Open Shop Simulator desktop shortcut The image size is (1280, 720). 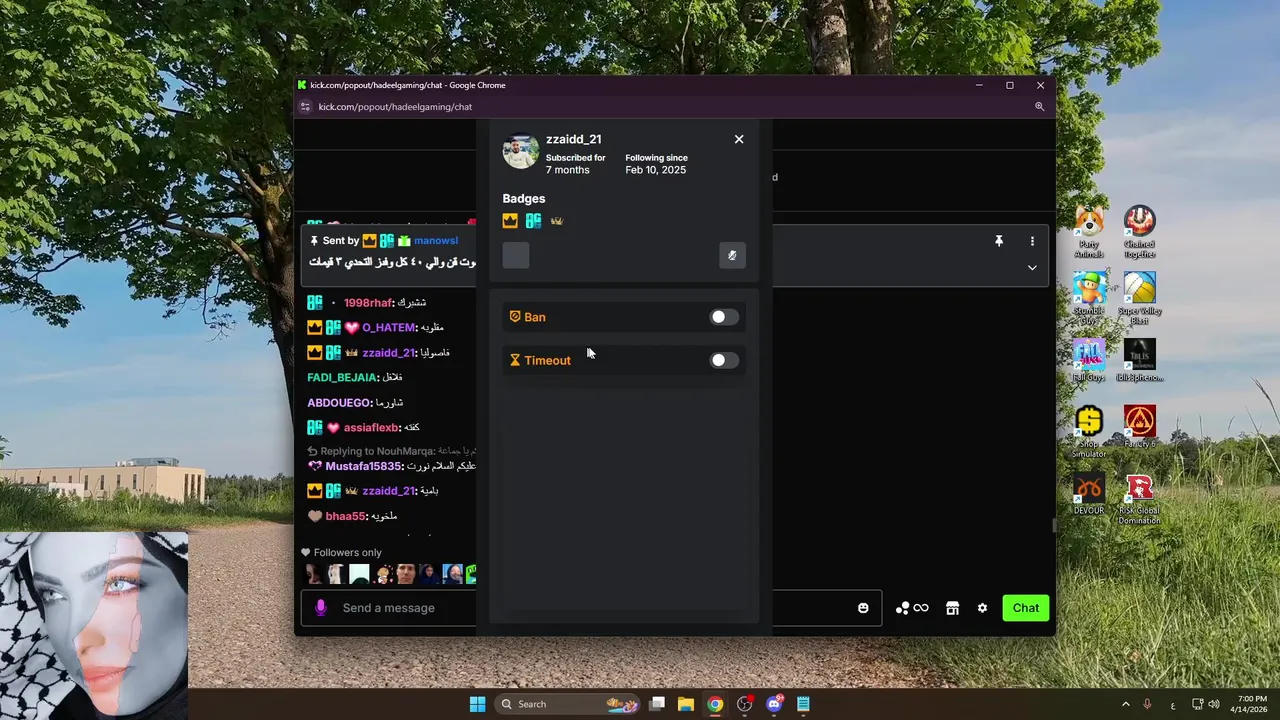pyautogui.click(x=1089, y=431)
